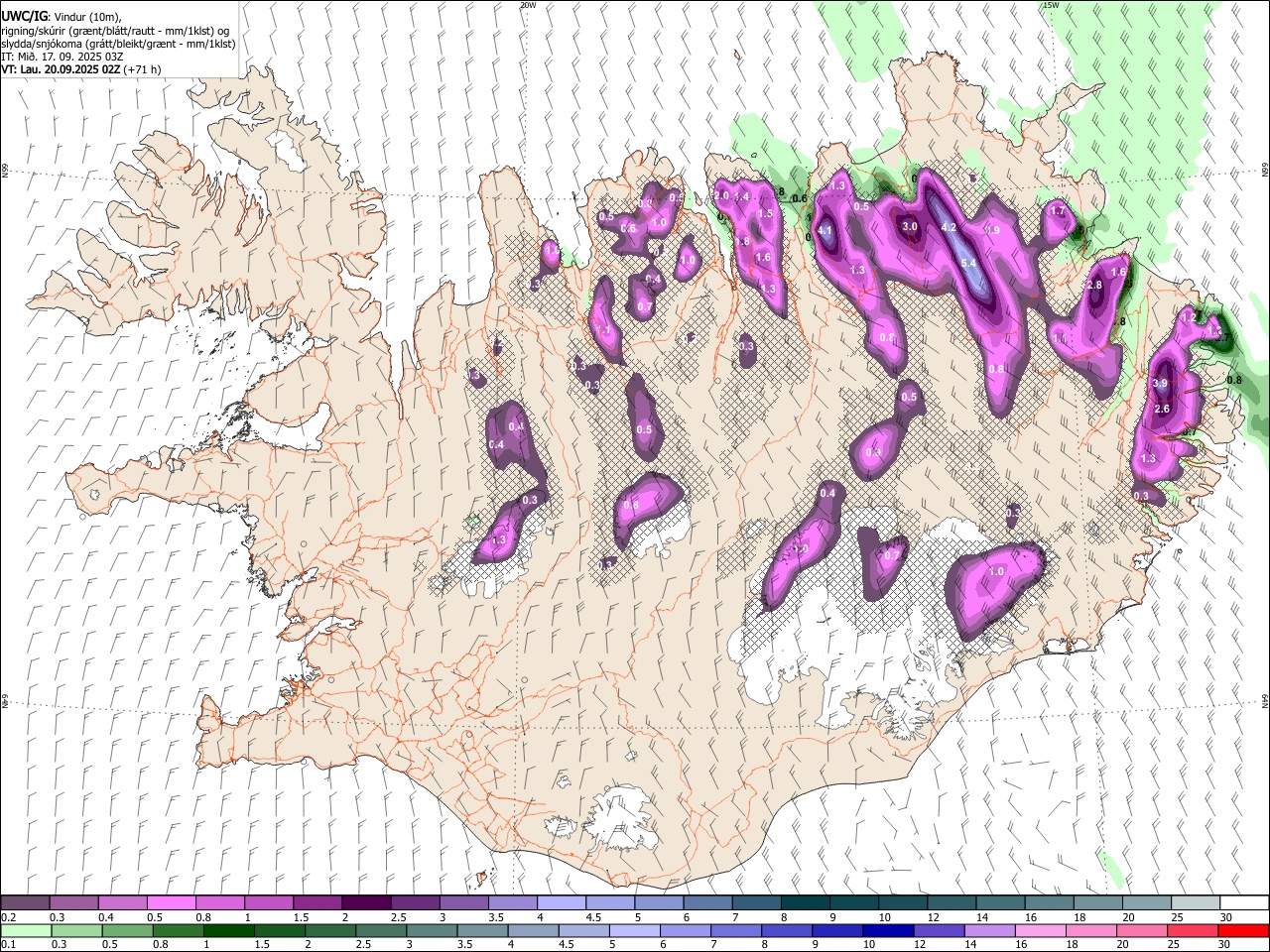Viewport: 1270px width, 952px height.
Task: Click the 15W longitude label
Action: pyautogui.click(x=1051, y=5)
